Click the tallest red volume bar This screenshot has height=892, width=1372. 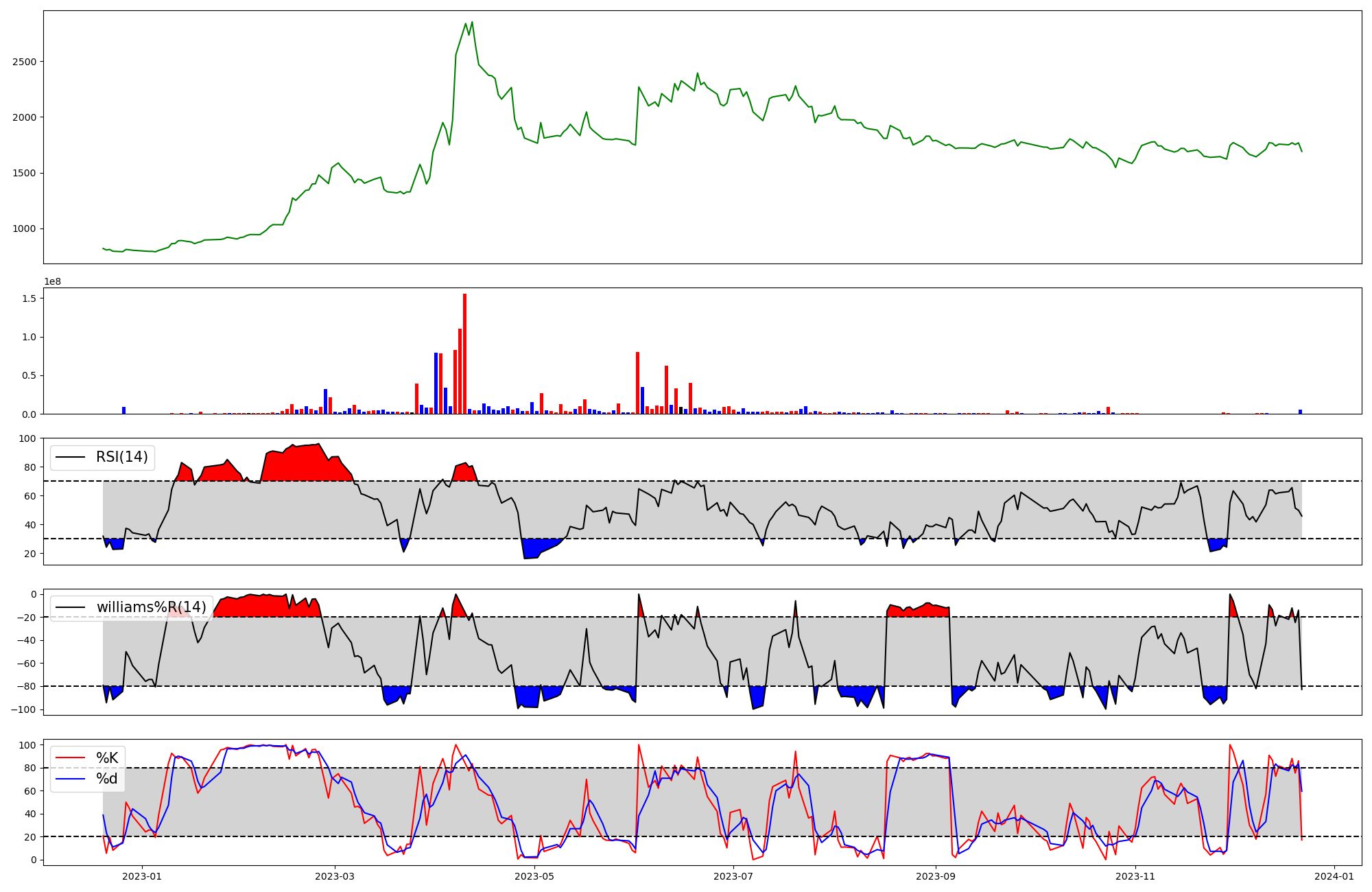(x=464, y=353)
